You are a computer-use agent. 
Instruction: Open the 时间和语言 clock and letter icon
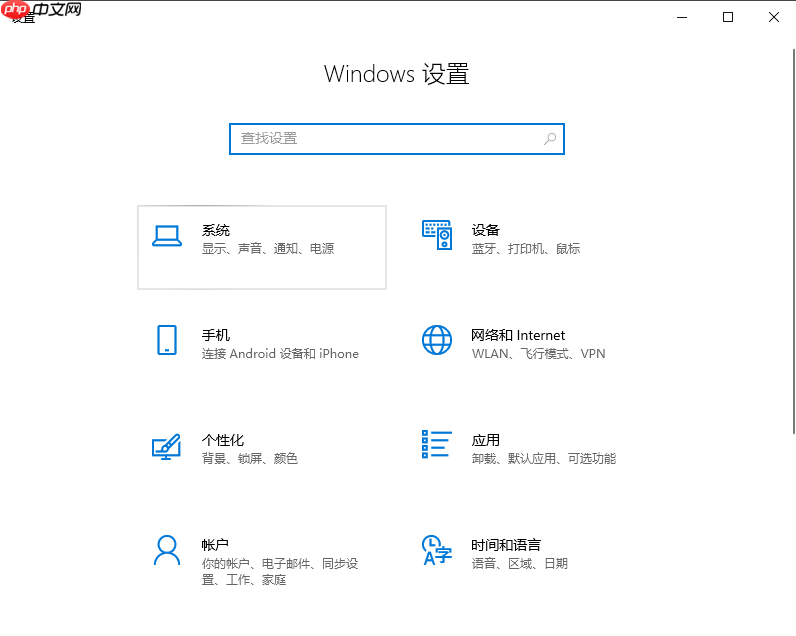coord(437,550)
